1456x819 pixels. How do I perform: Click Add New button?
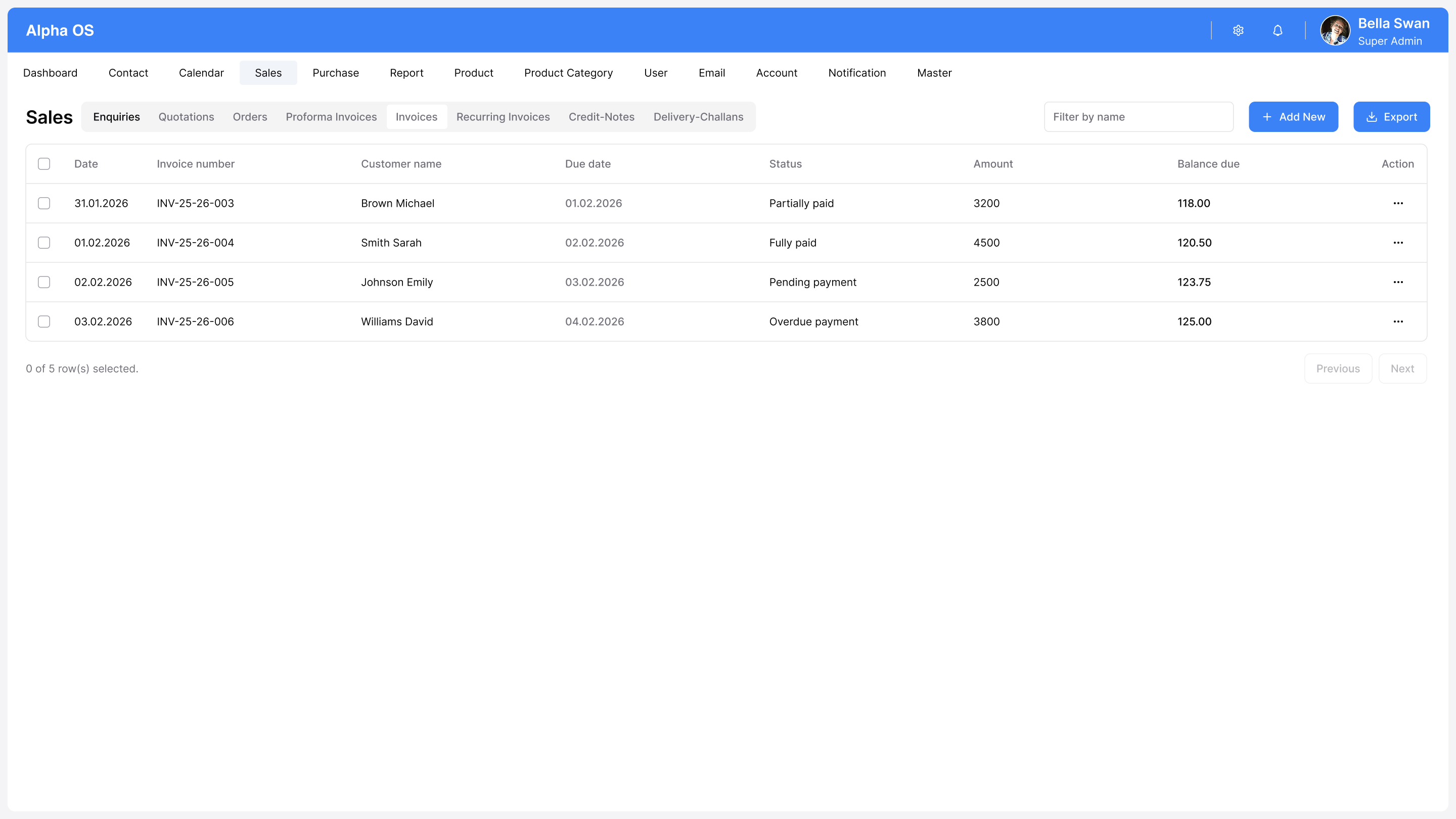(x=1293, y=117)
